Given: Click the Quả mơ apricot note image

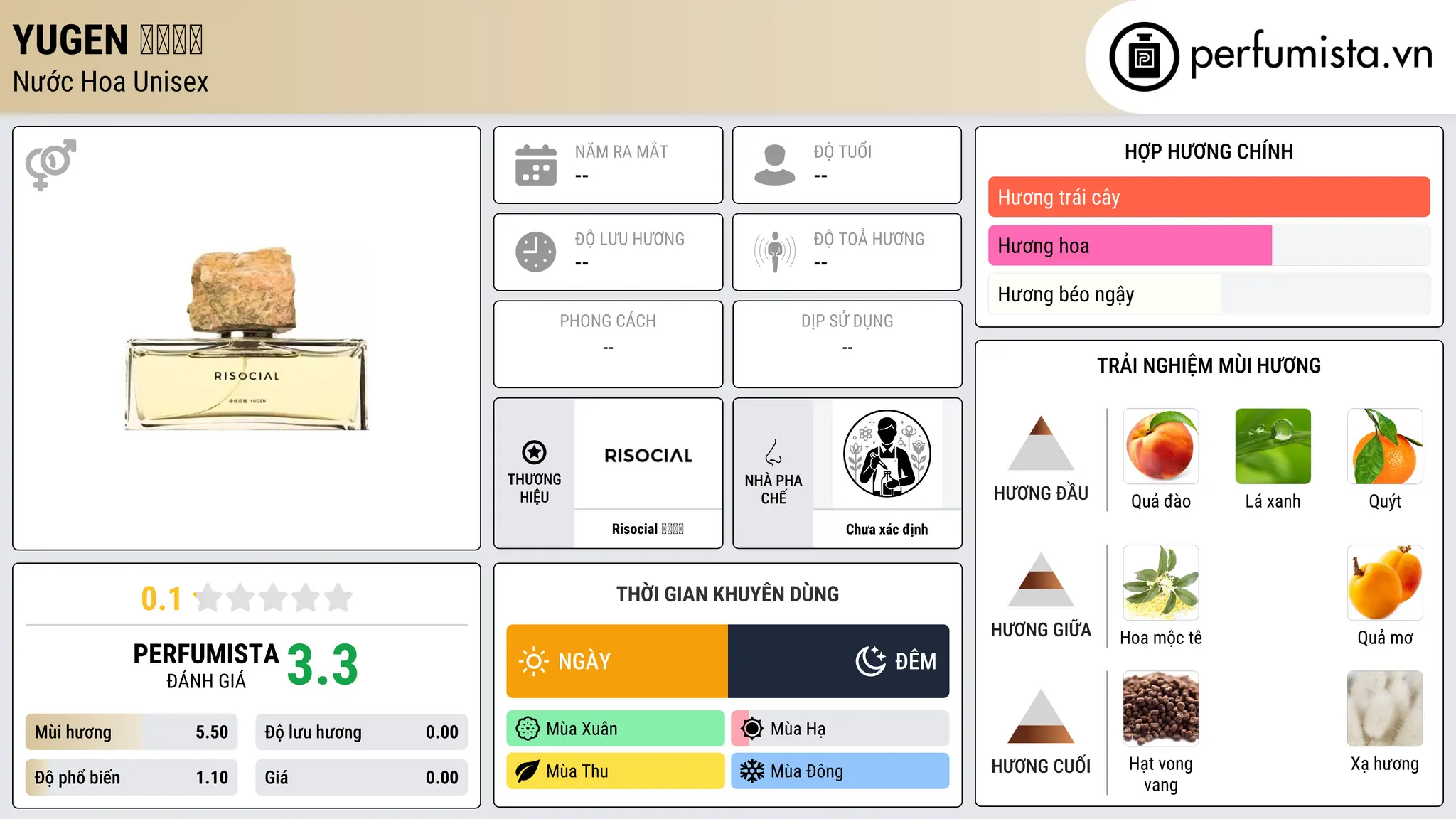Looking at the screenshot, I should click(x=1385, y=583).
